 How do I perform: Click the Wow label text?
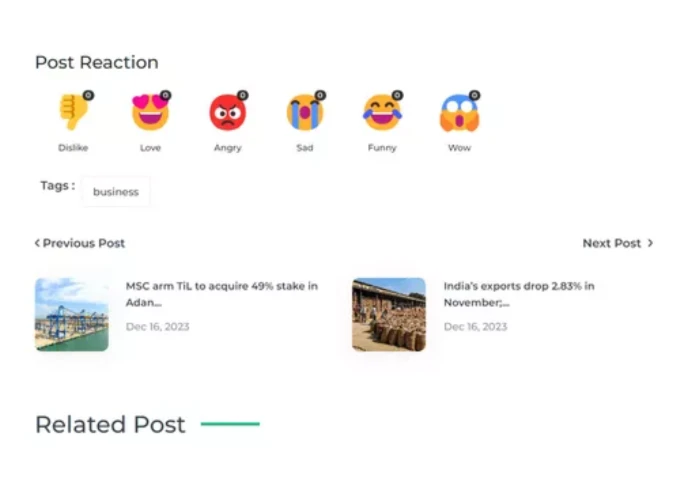pyautogui.click(x=459, y=148)
